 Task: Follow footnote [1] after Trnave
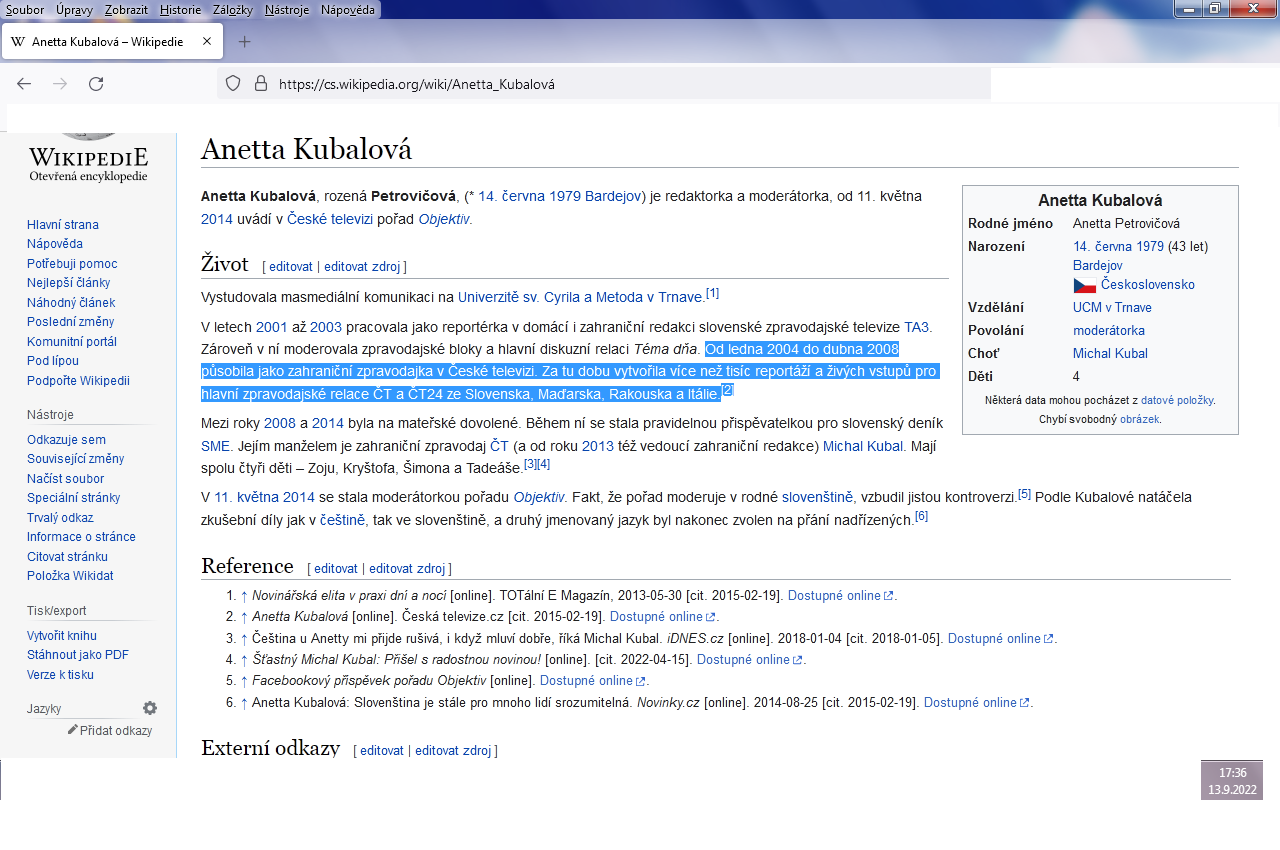(712, 293)
